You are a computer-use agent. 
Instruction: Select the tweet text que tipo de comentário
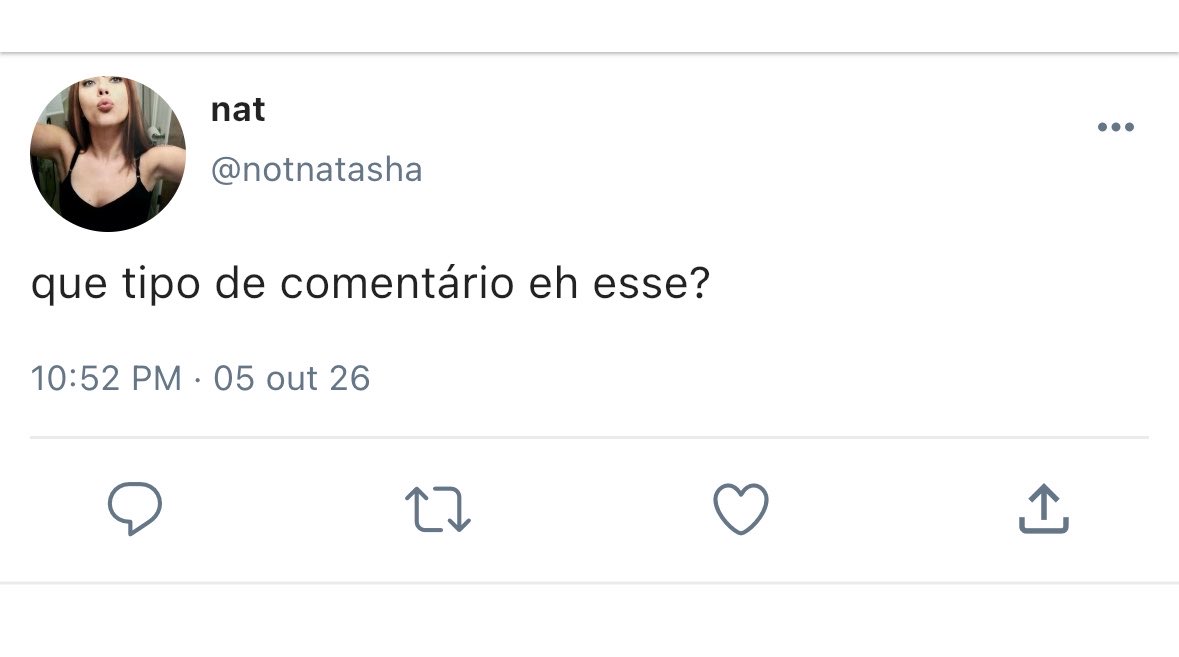coord(272,284)
